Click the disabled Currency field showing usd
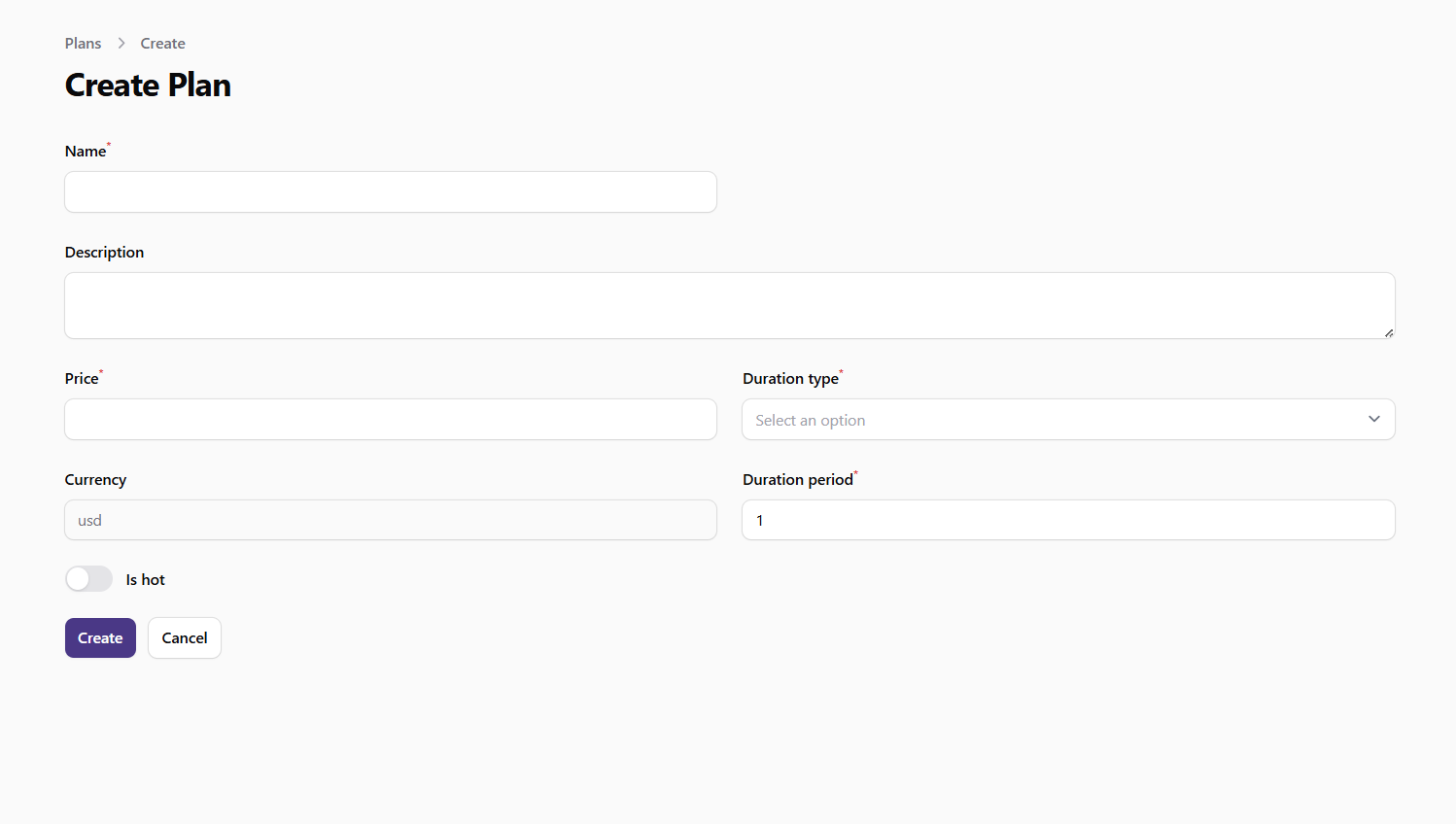1456x824 pixels. (390, 521)
